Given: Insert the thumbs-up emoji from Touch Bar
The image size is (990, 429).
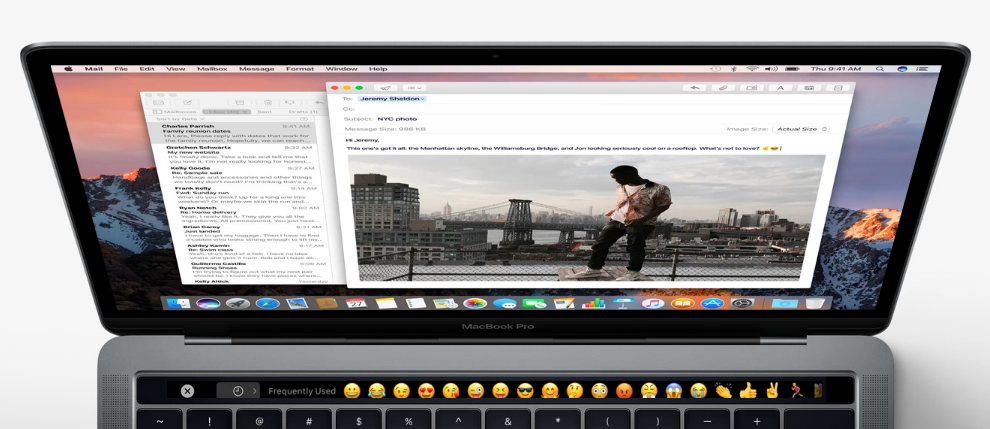Looking at the screenshot, I should (748, 390).
